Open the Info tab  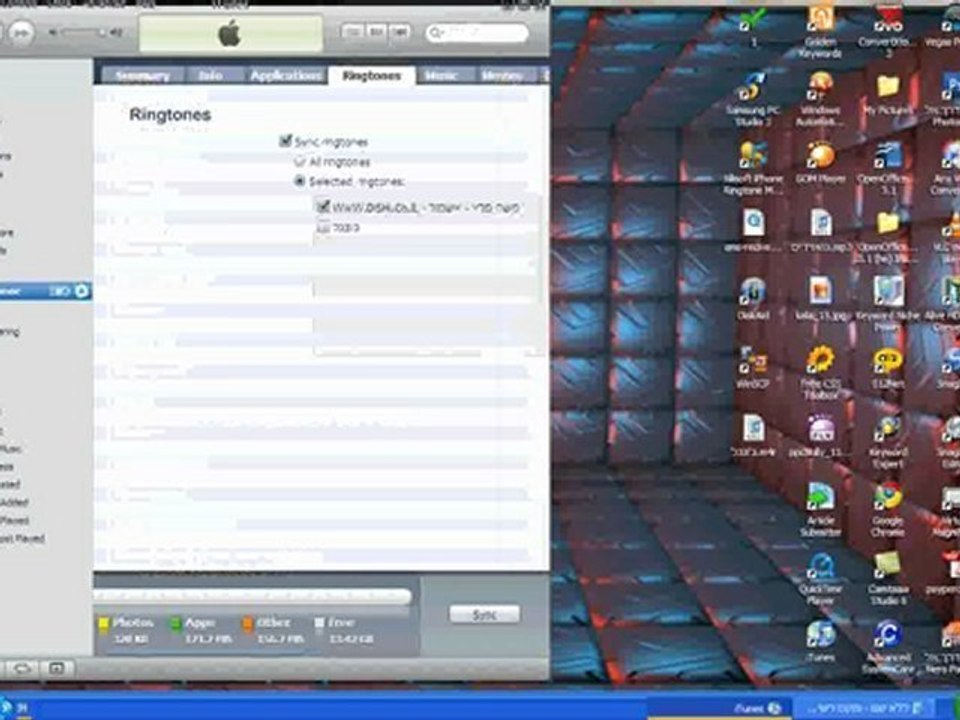coord(211,76)
